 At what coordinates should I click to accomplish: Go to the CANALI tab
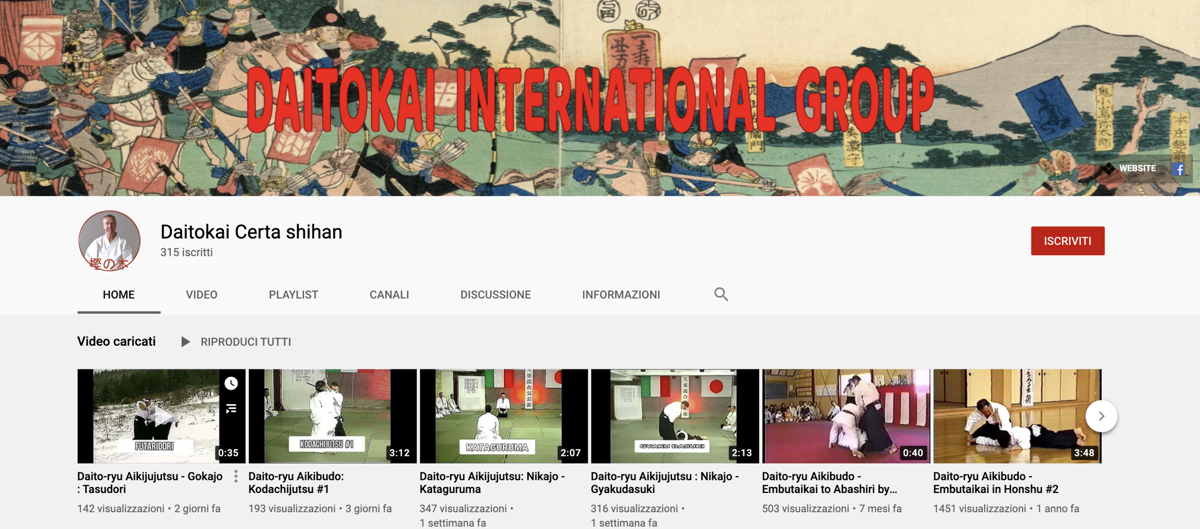[x=389, y=295]
